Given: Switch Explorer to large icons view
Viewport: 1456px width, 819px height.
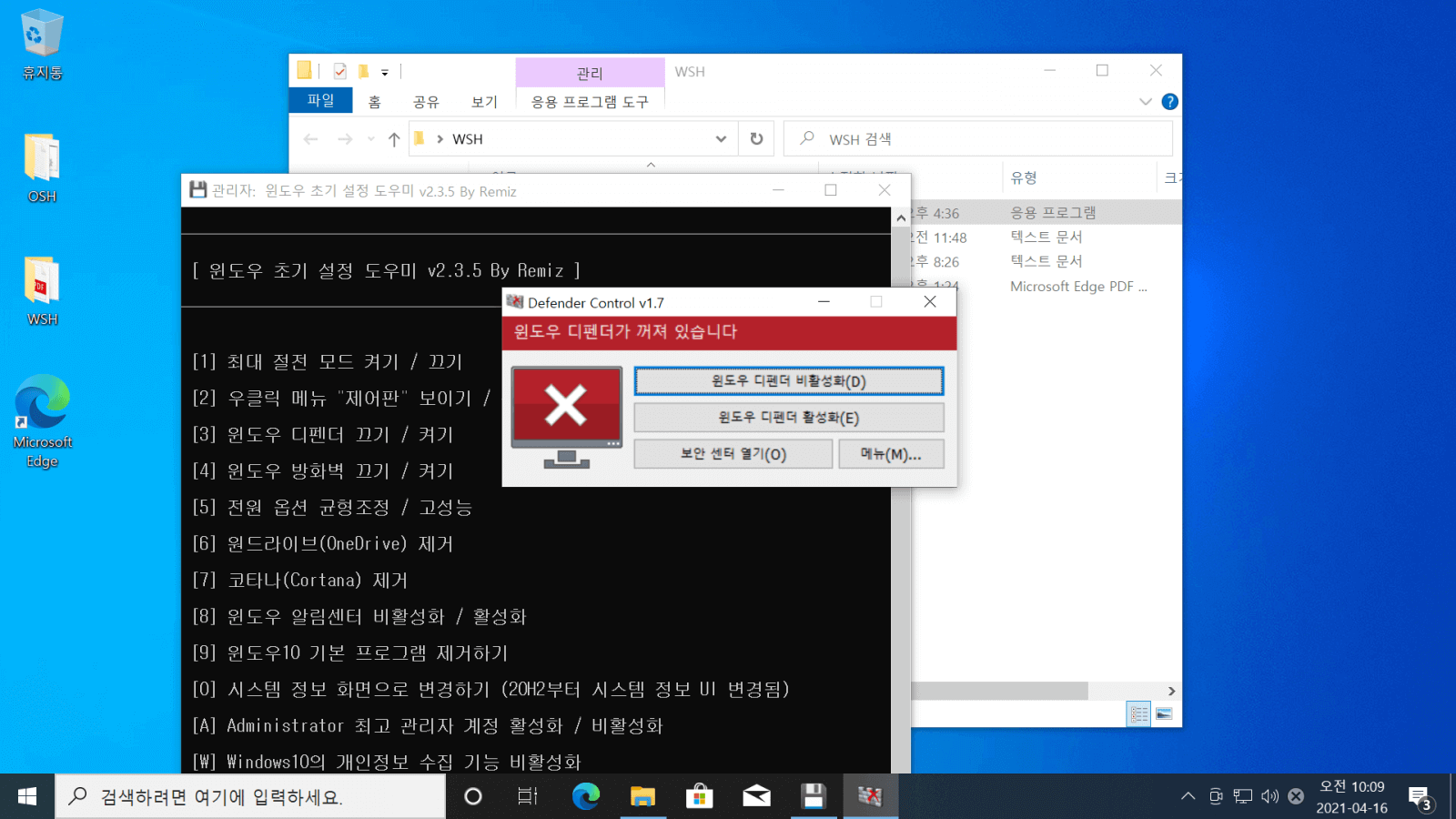Looking at the screenshot, I should pos(1164,714).
